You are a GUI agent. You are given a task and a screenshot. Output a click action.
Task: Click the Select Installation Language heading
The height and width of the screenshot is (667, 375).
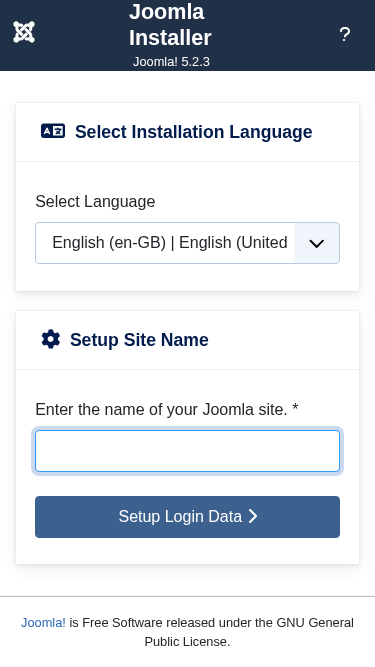click(x=193, y=132)
